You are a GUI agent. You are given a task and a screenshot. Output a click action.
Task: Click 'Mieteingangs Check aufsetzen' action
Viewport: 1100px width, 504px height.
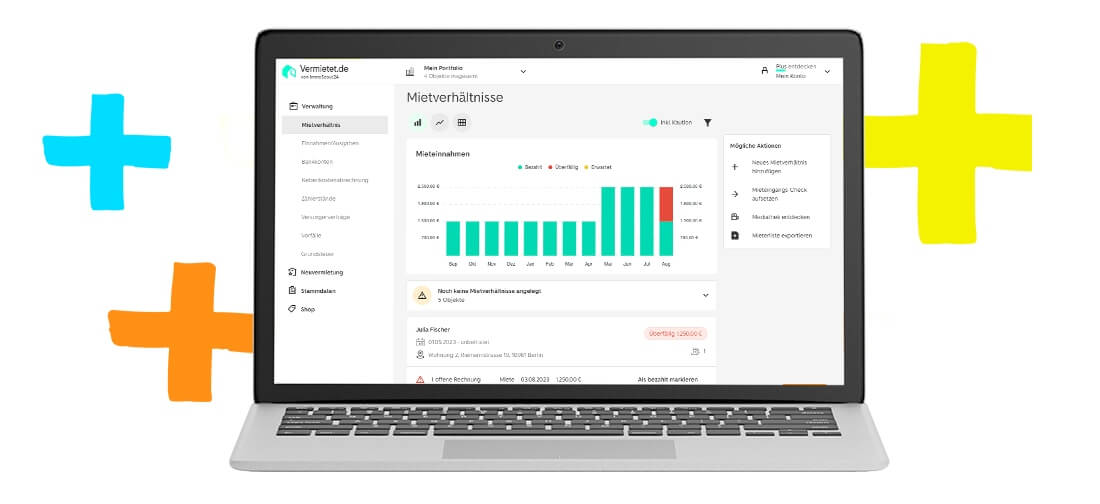(778, 194)
